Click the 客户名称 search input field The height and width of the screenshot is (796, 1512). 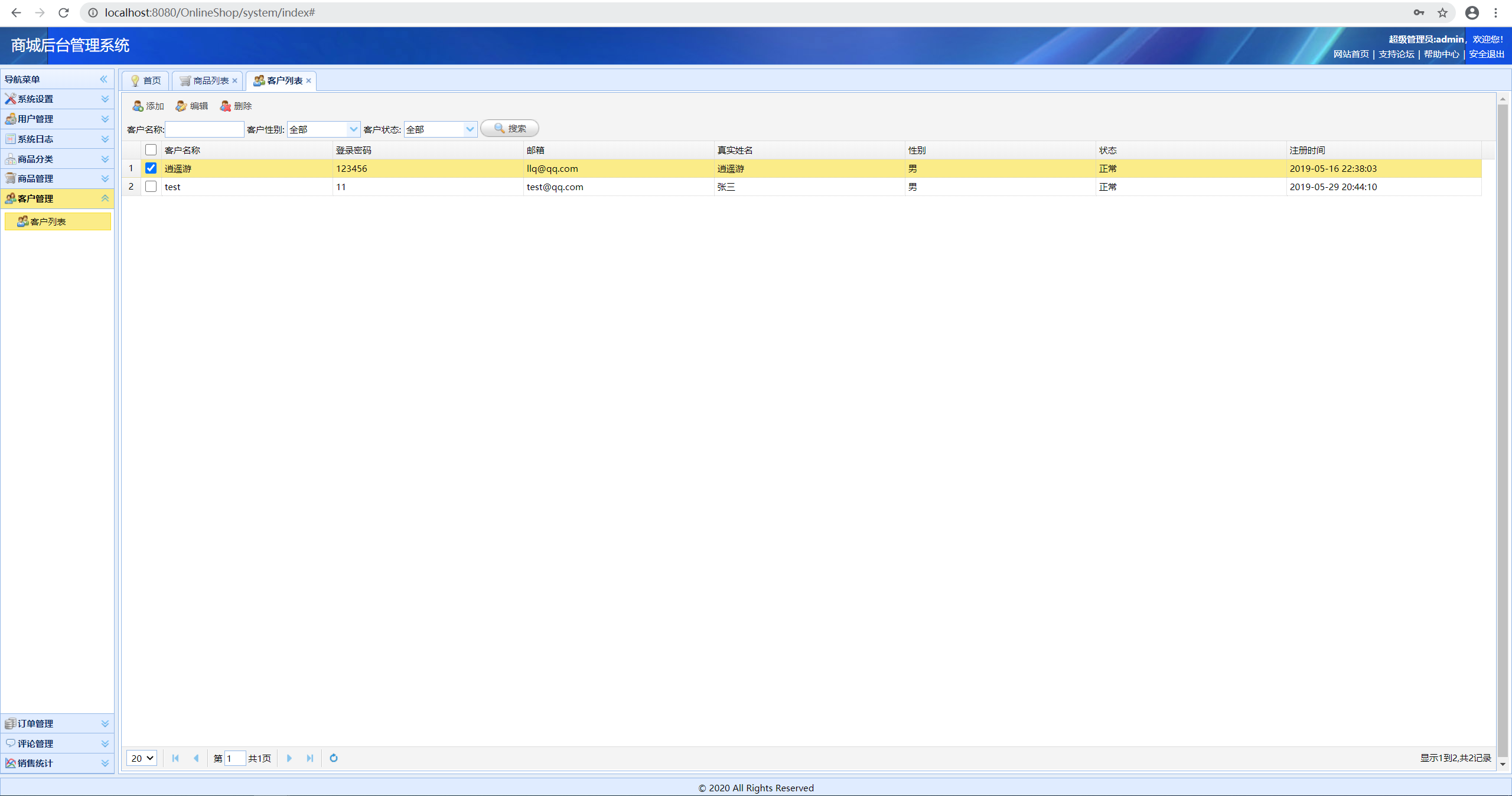pos(204,129)
